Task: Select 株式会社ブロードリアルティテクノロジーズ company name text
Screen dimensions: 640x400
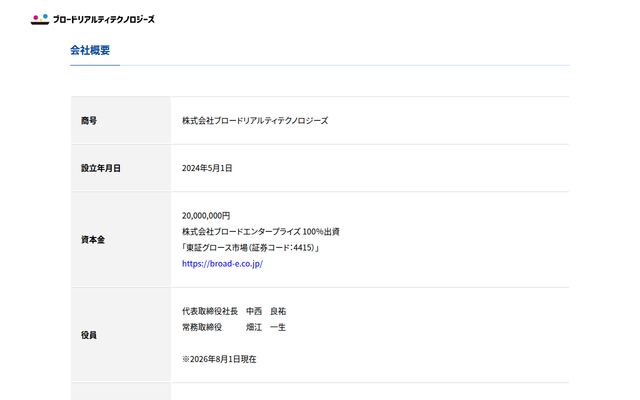Action: tap(255, 120)
